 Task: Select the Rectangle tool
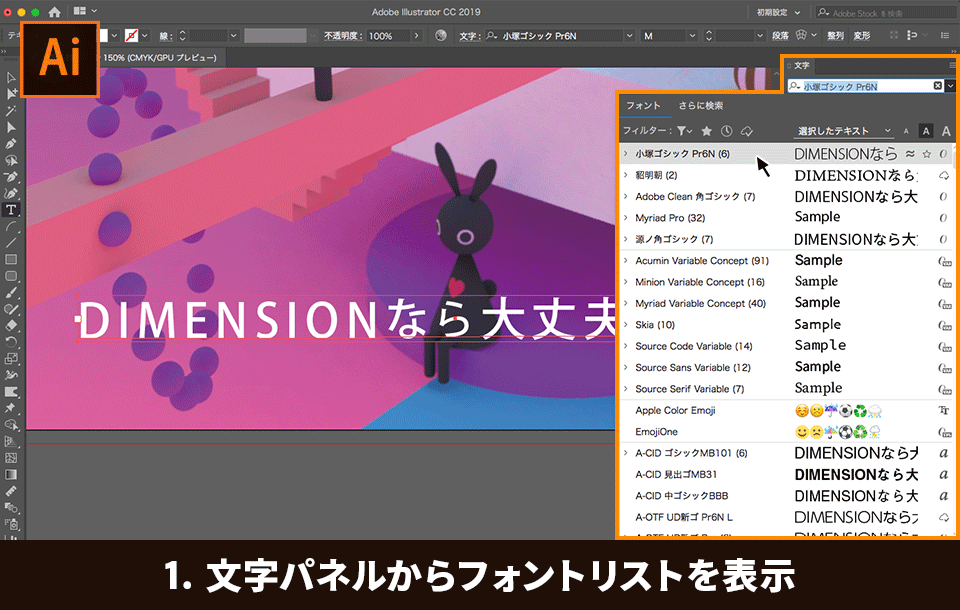tap(10, 260)
